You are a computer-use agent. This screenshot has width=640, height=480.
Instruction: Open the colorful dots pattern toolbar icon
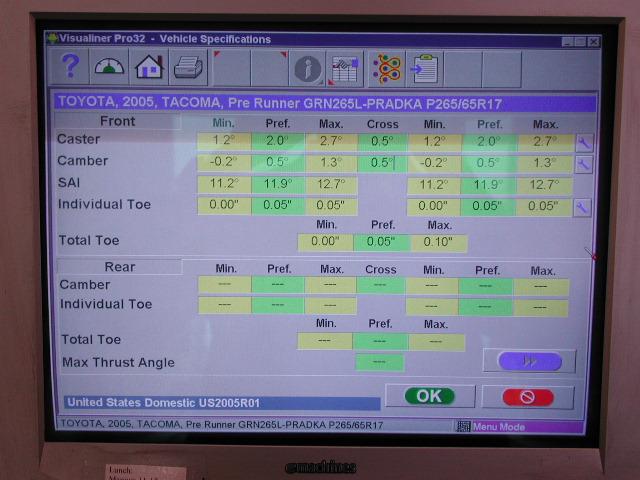tap(387, 69)
